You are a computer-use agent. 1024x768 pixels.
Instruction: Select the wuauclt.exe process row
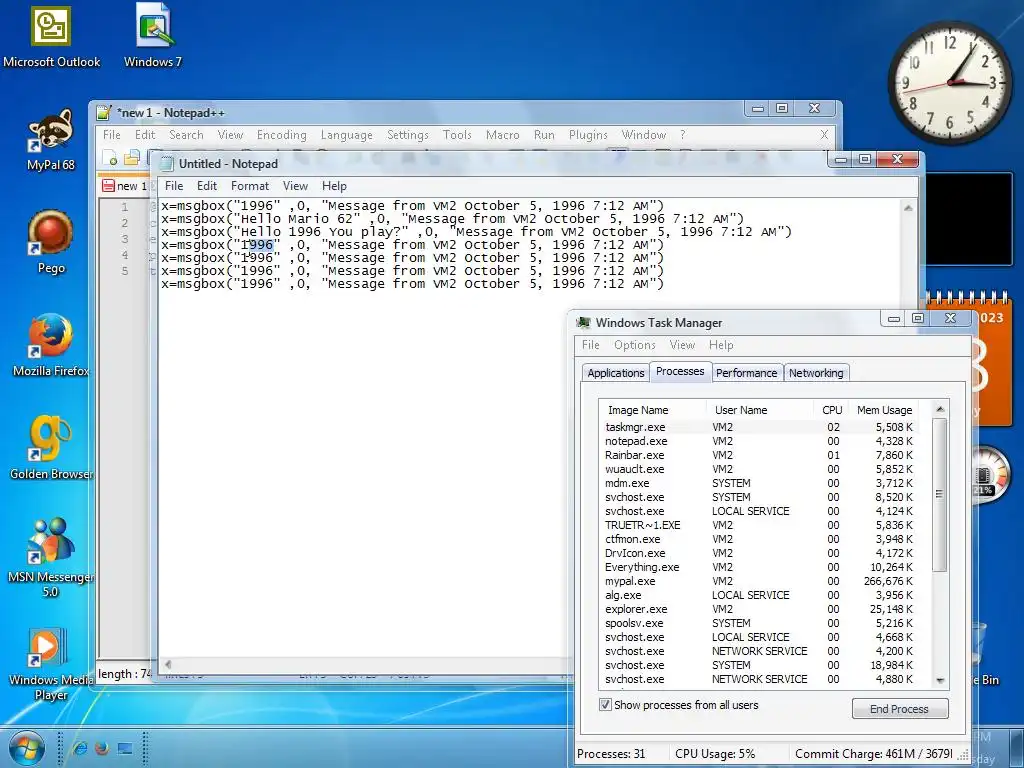760,469
